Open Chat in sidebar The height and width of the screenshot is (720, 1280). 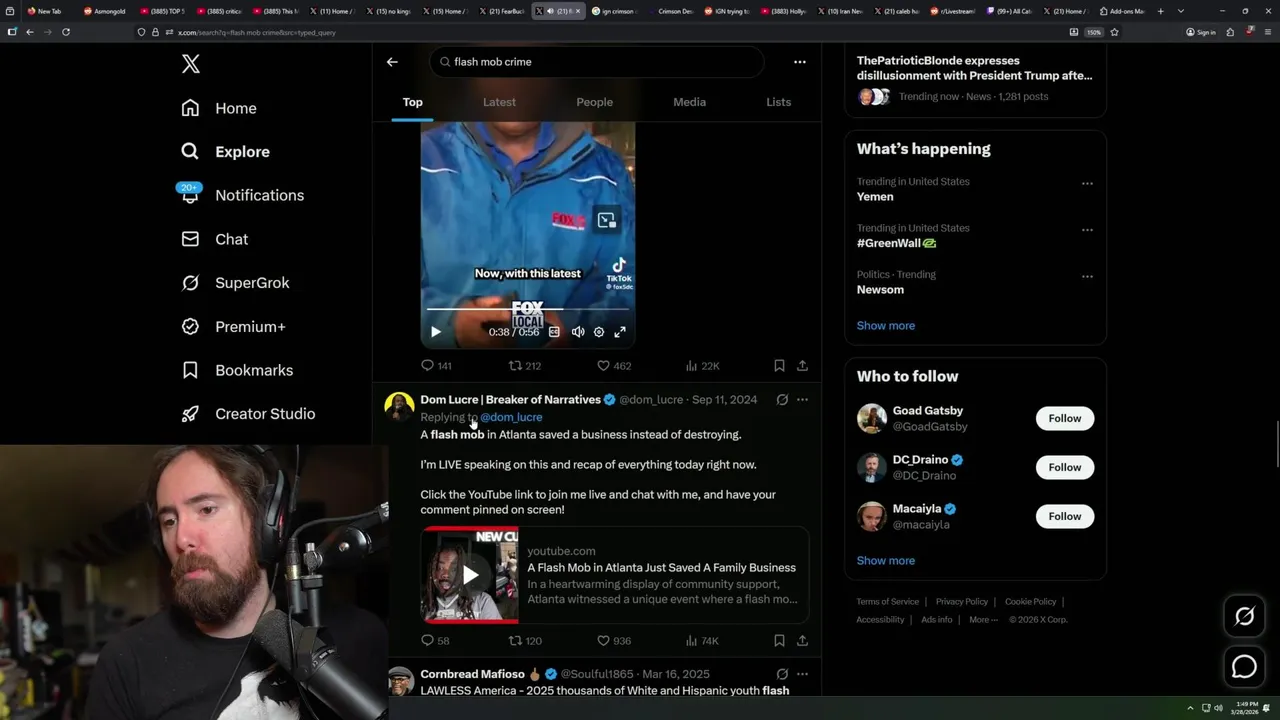pos(214,239)
